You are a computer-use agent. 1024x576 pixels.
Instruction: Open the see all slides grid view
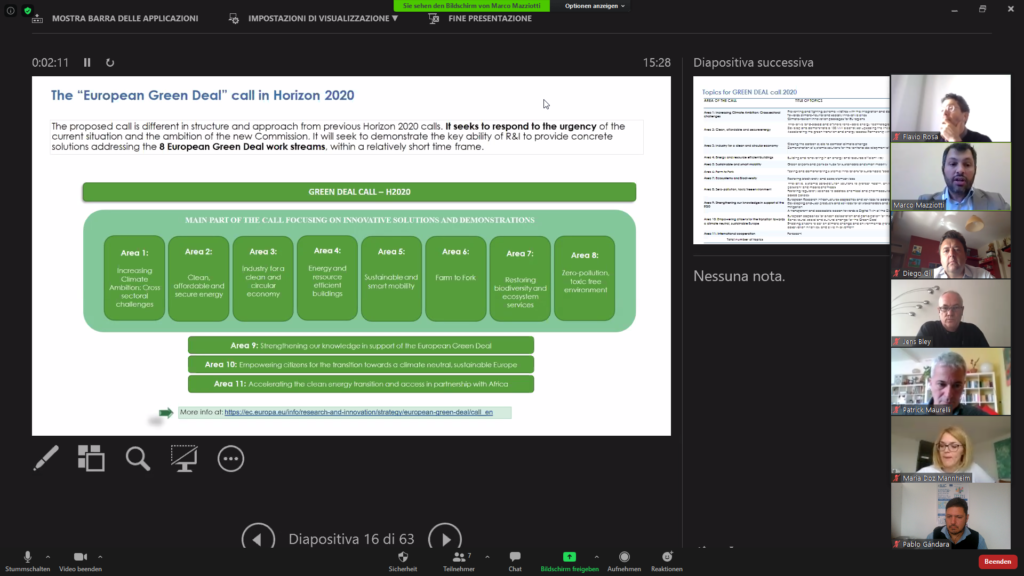(x=91, y=458)
